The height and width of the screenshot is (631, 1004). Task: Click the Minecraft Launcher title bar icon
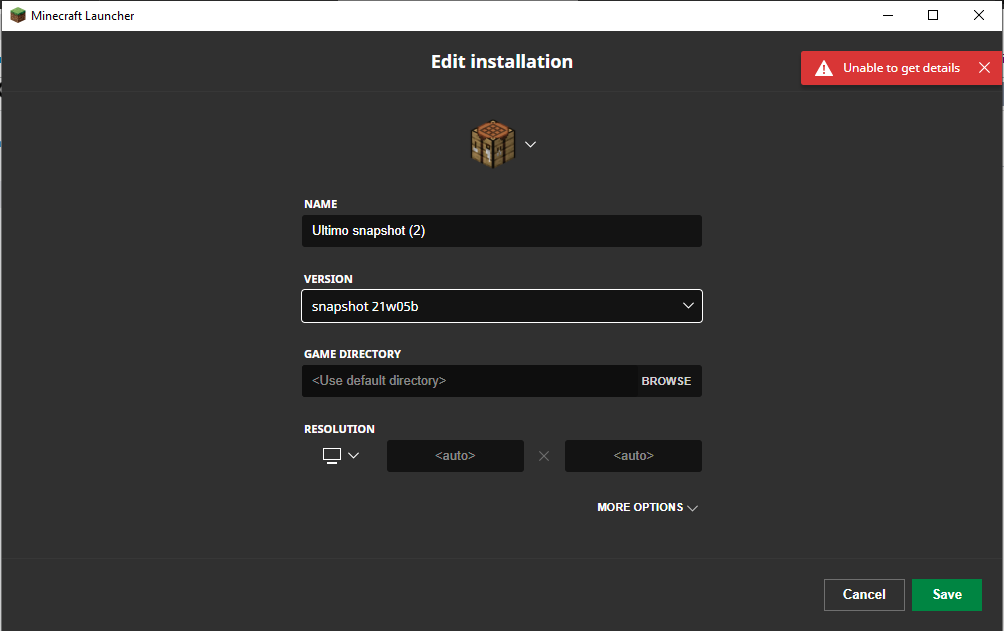[18, 15]
